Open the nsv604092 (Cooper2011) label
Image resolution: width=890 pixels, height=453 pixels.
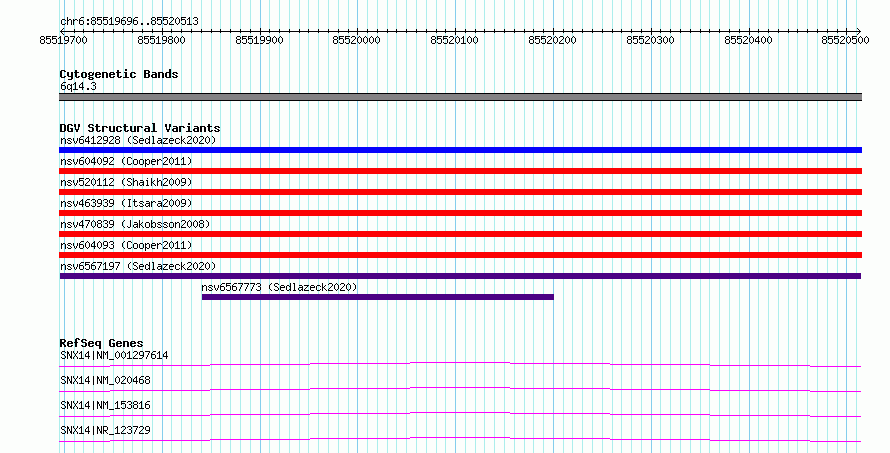click(126, 161)
